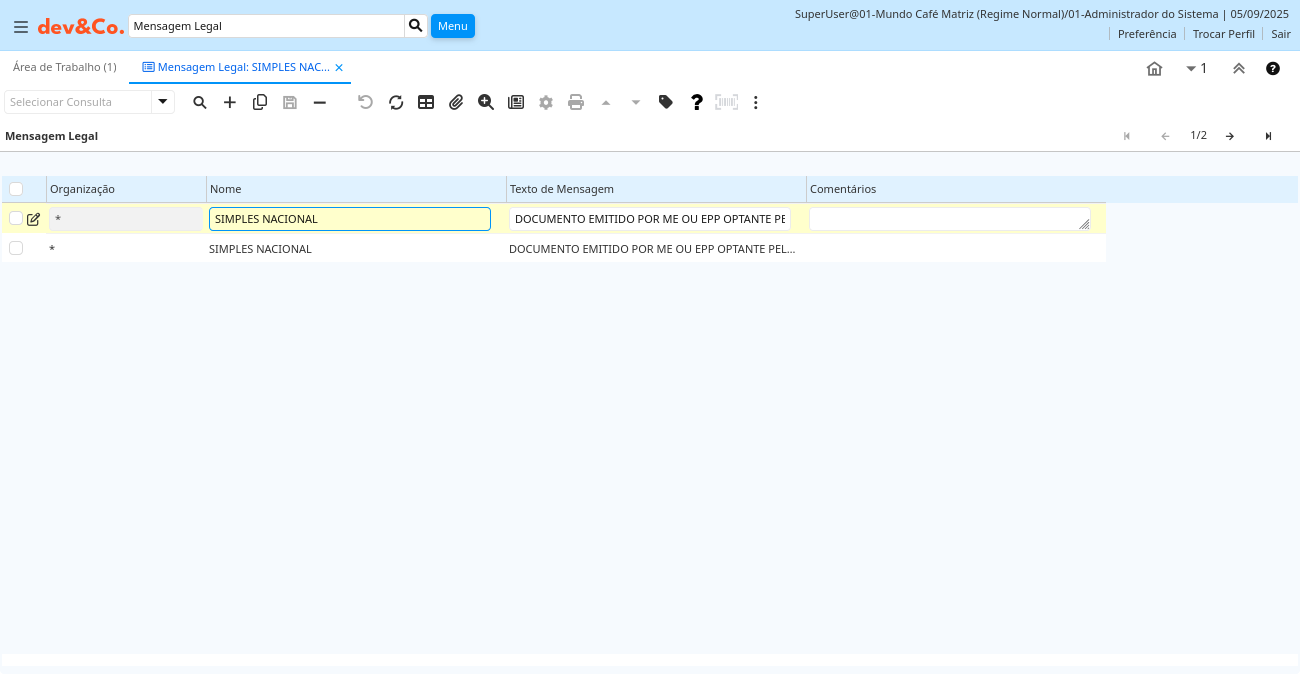1300x674 pixels.
Task: Open the hamburger menu icon
Action: click(x=20, y=26)
